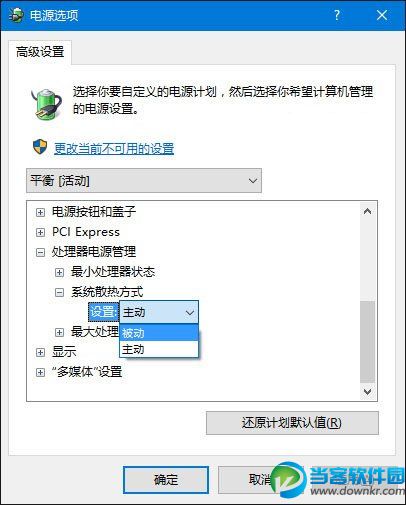
Task: Click the help question mark icon
Action: point(337,15)
